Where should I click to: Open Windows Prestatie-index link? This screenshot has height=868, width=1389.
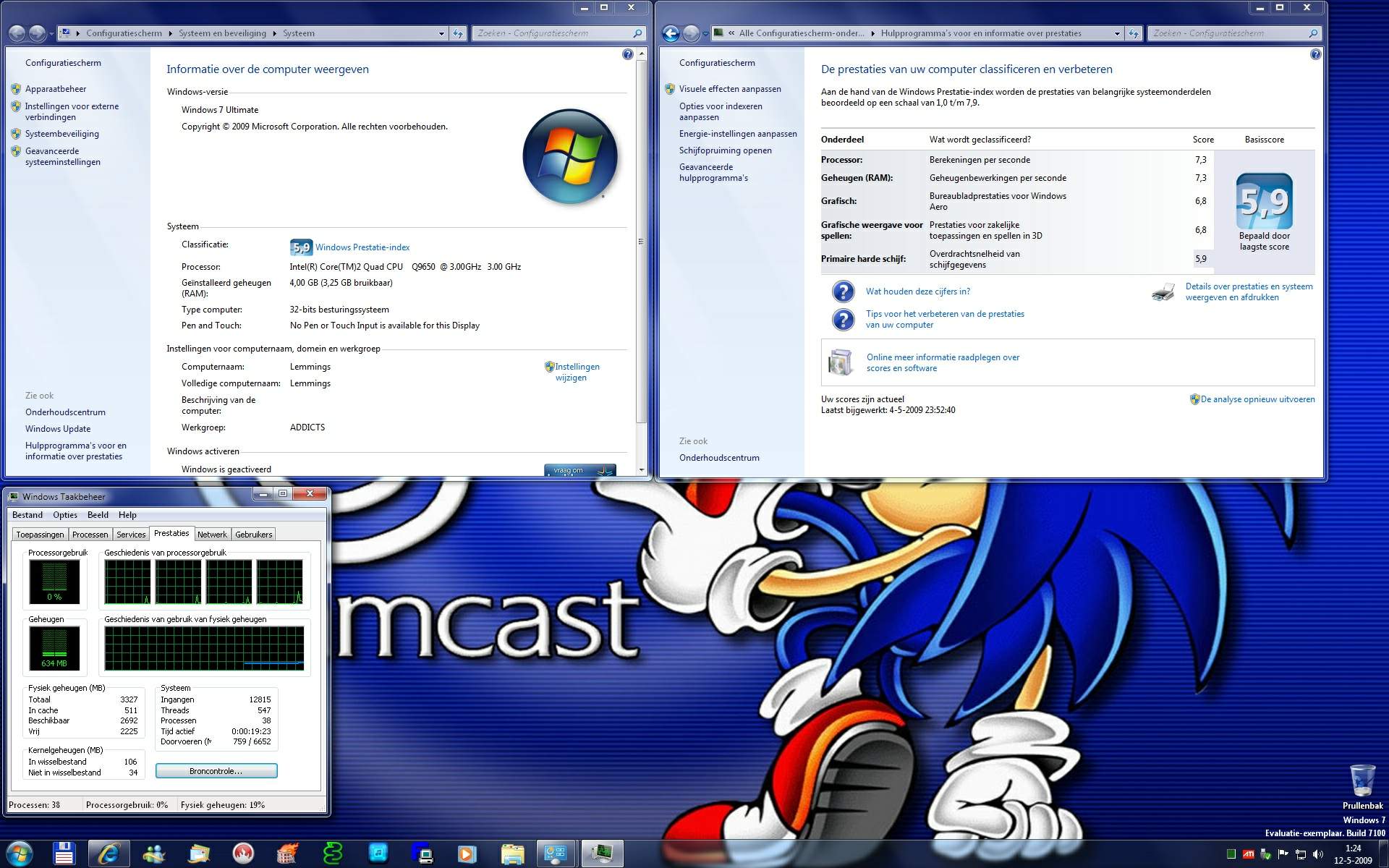point(362,247)
